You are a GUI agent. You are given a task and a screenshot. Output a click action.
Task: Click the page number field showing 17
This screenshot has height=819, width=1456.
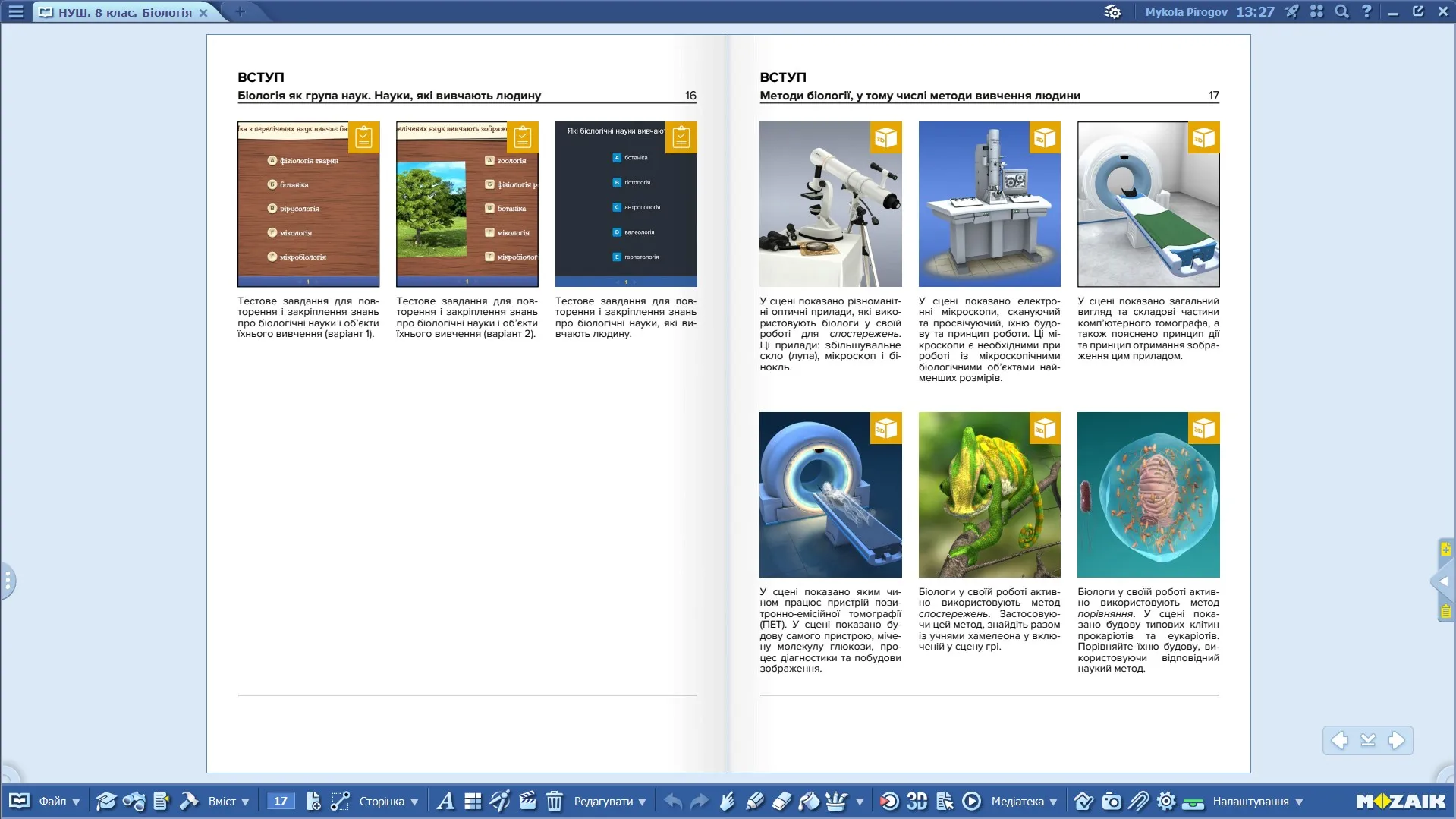tap(281, 802)
